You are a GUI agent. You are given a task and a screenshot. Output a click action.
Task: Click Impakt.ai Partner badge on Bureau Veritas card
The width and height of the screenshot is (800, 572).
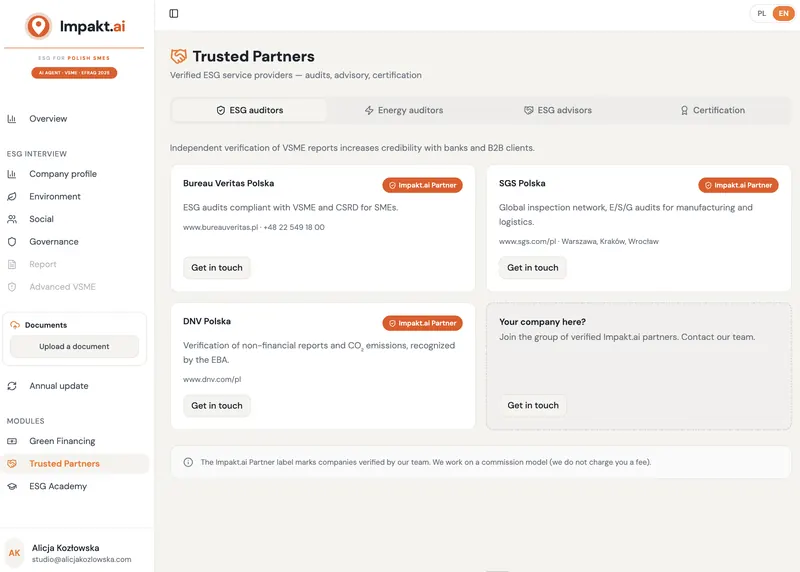pyautogui.click(x=422, y=185)
